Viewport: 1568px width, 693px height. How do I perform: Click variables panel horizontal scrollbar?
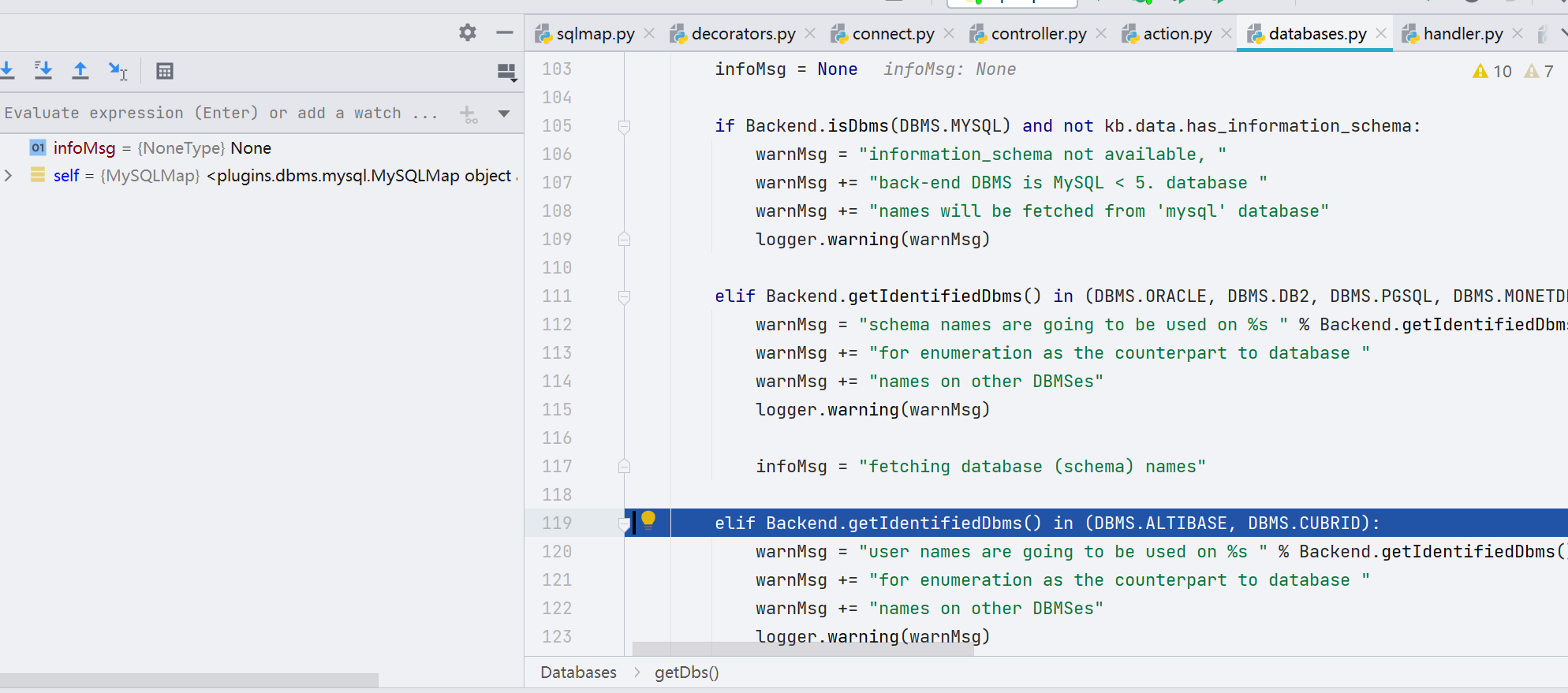[189, 680]
